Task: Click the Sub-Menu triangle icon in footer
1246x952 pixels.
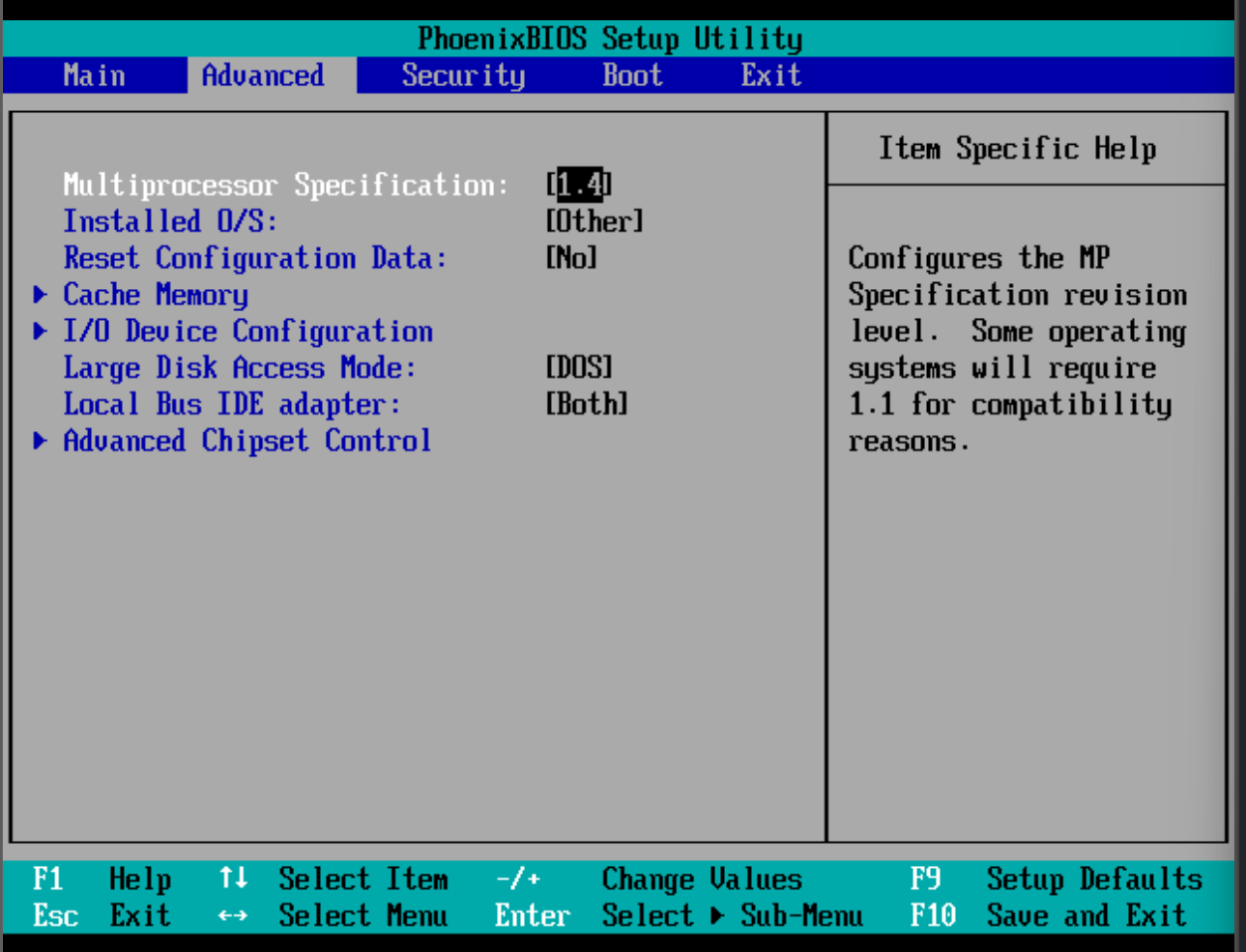Action: pyautogui.click(x=717, y=915)
